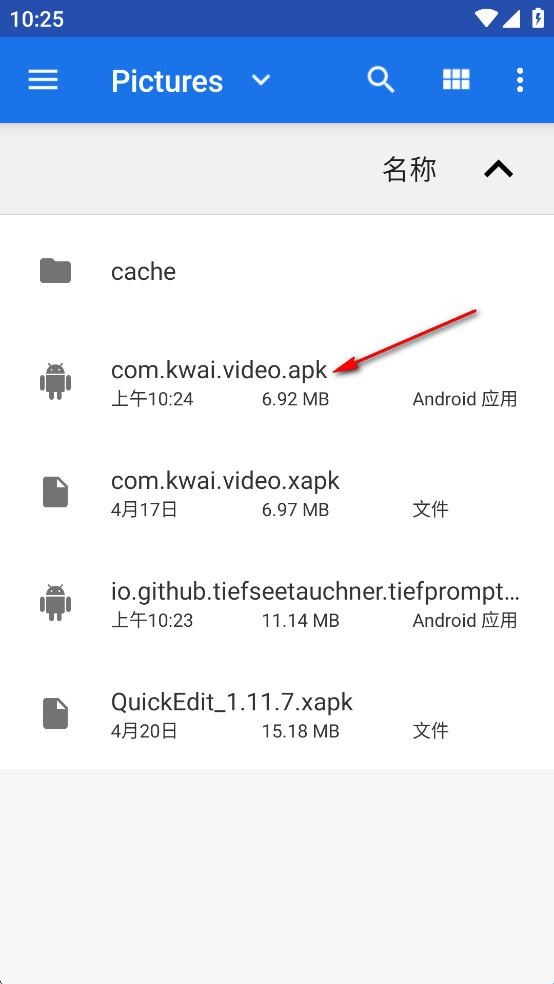Viewport: 554px width, 984px height.
Task: Open io.github.tiefseetauchner.tiefprompt APK
Action: [277, 602]
